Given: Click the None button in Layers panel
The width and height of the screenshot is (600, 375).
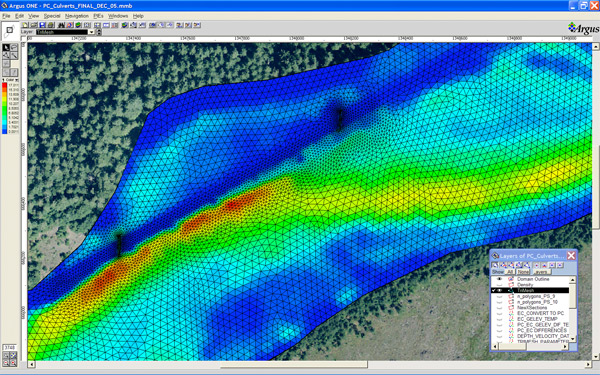Looking at the screenshot, I should click(523, 272).
